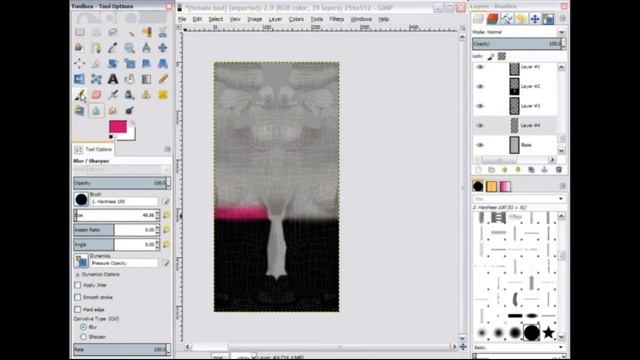Enable the Smooth stroke checkbox
640x360 pixels.
(78, 297)
